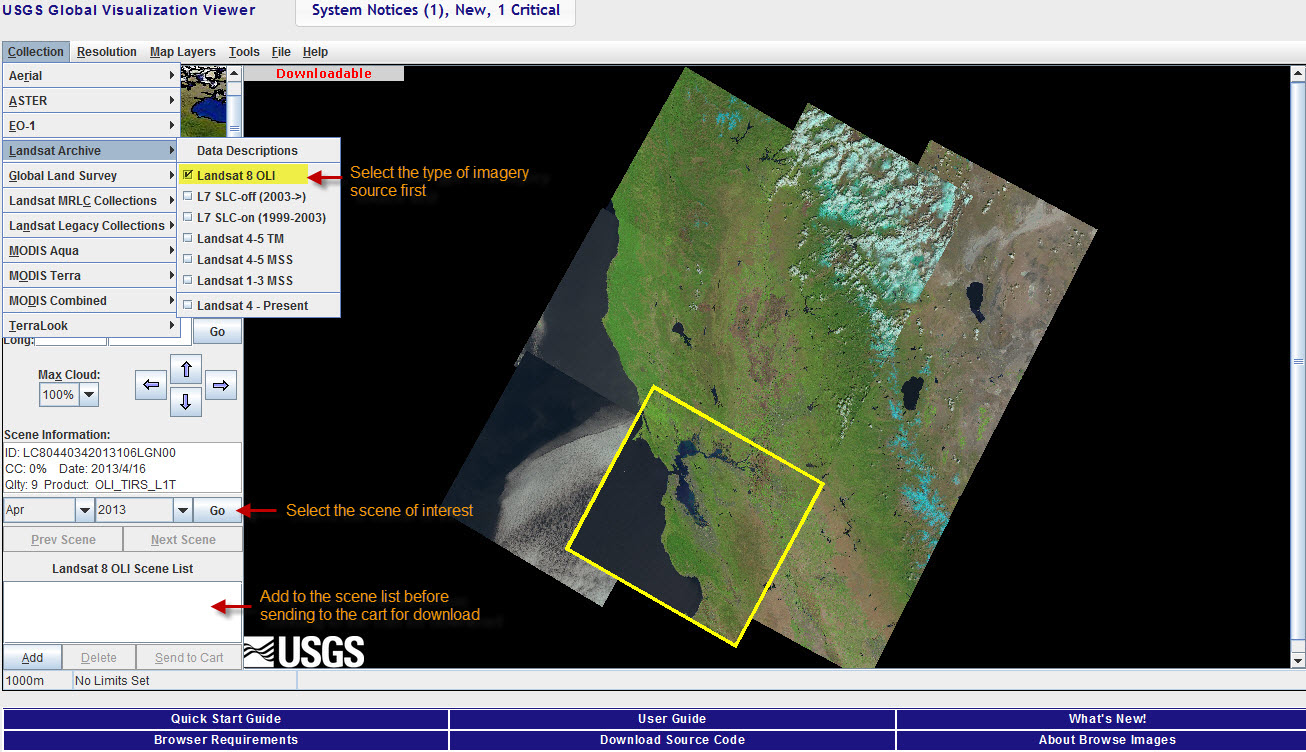Click Go button next to date selectors
This screenshot has width=1306, height=752.
(x=217, y=510)
